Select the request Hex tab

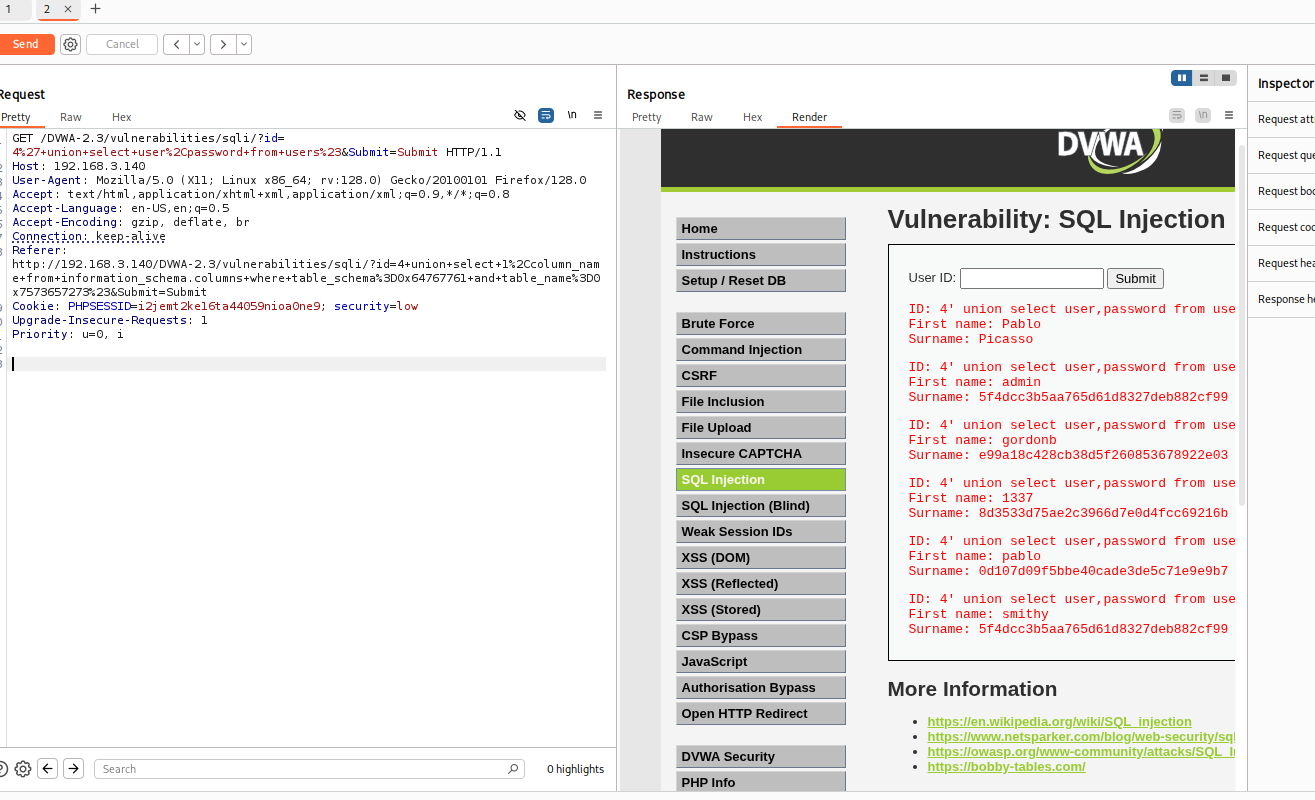[121, 117]
